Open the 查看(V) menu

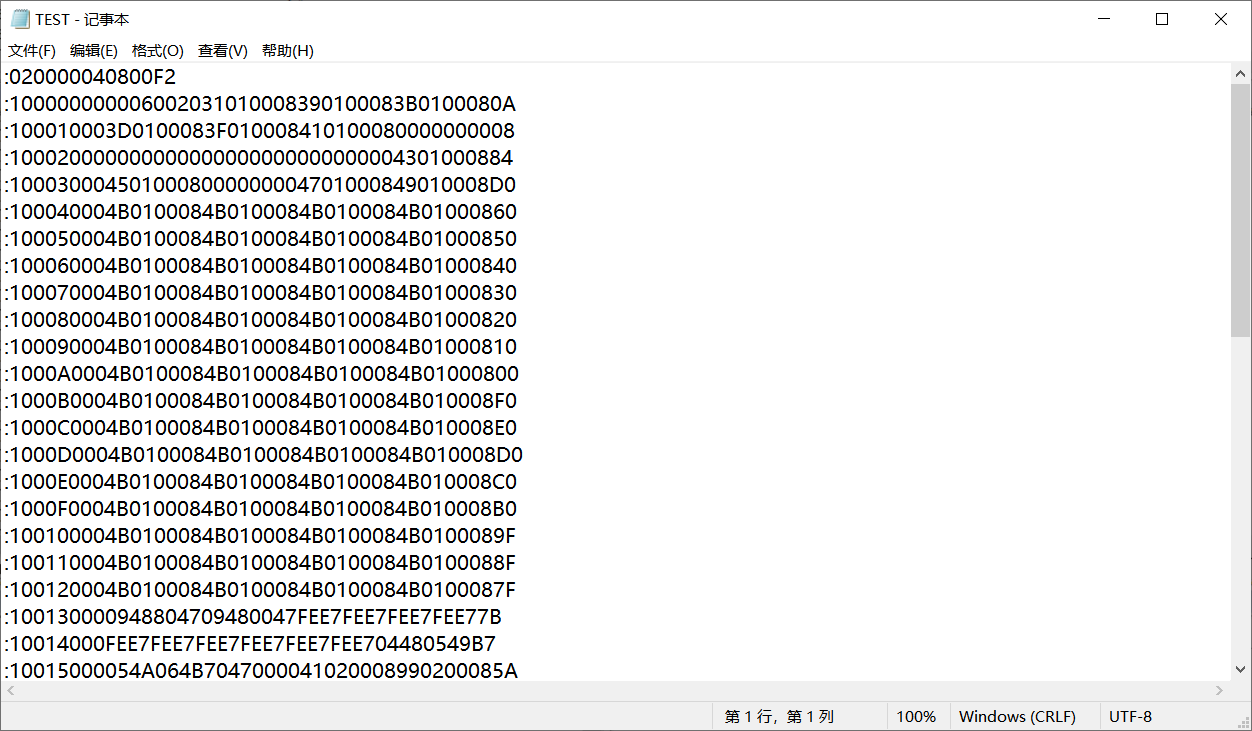pos(223,50)
